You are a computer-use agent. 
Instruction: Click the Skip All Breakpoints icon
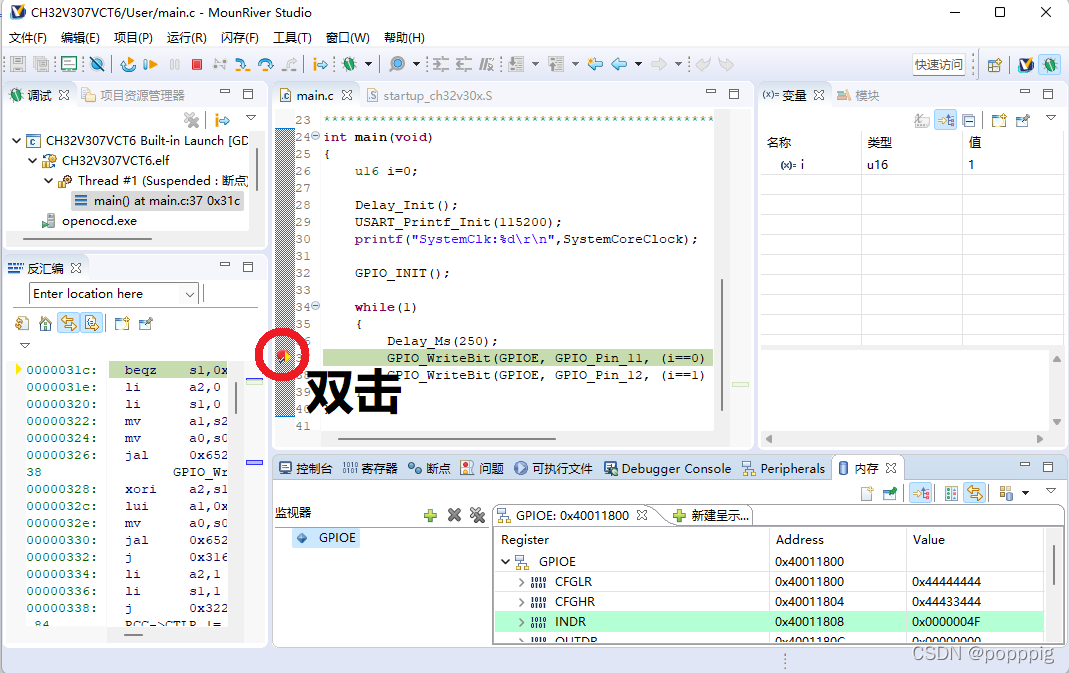tap(97, 64)
